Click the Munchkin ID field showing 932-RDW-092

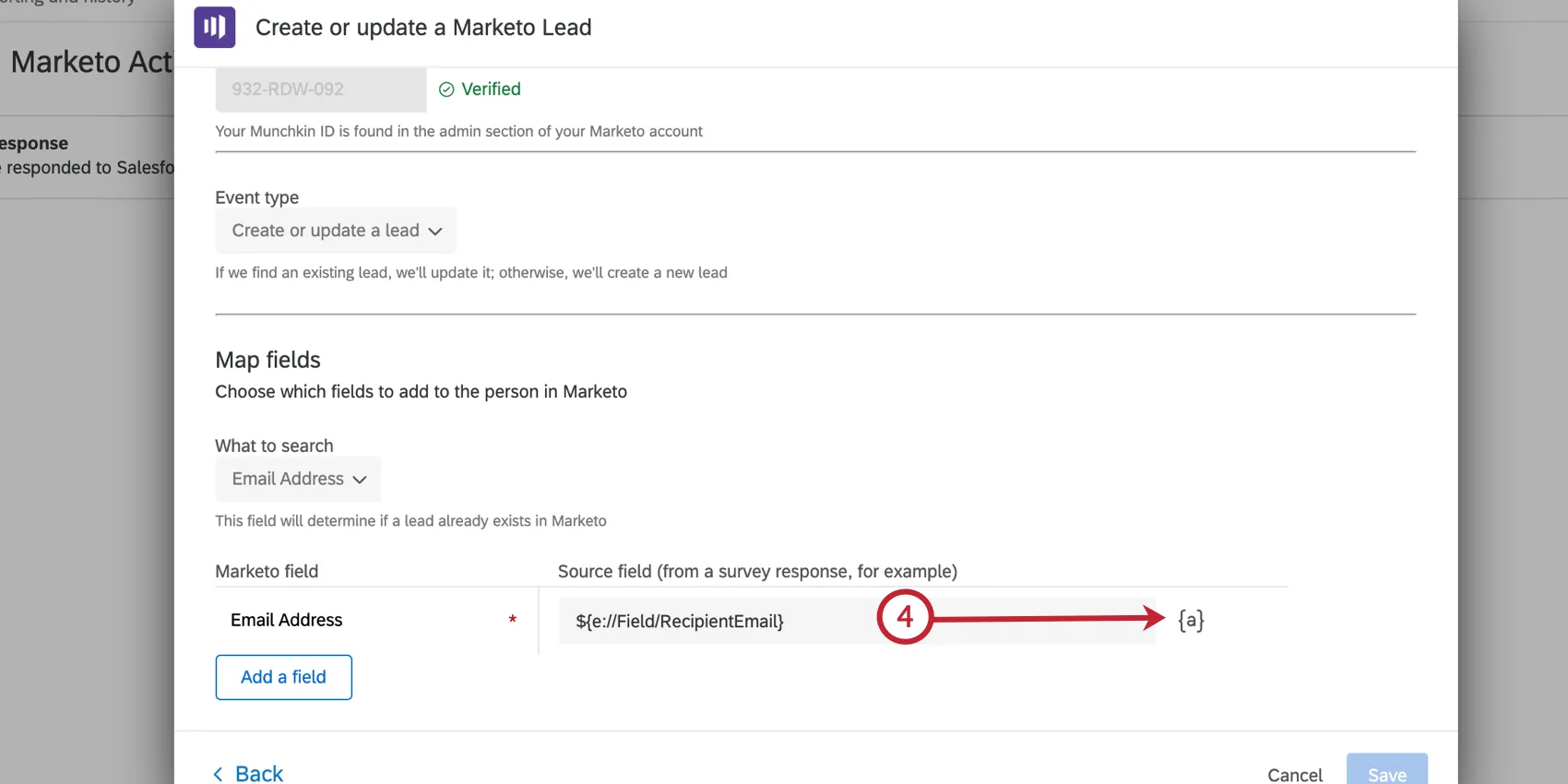coord(320,89)
